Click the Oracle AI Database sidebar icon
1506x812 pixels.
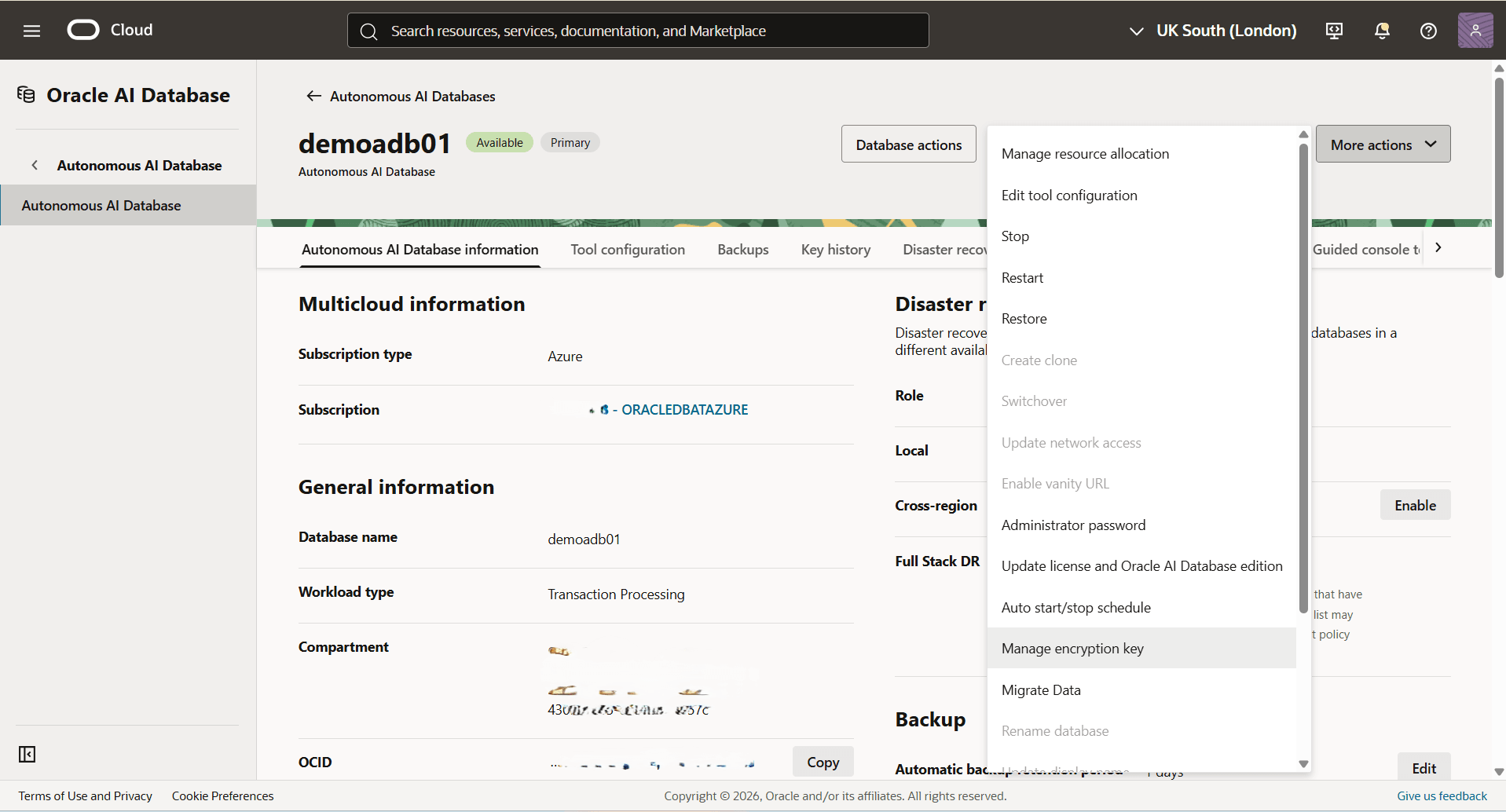(x=26, y=93)
